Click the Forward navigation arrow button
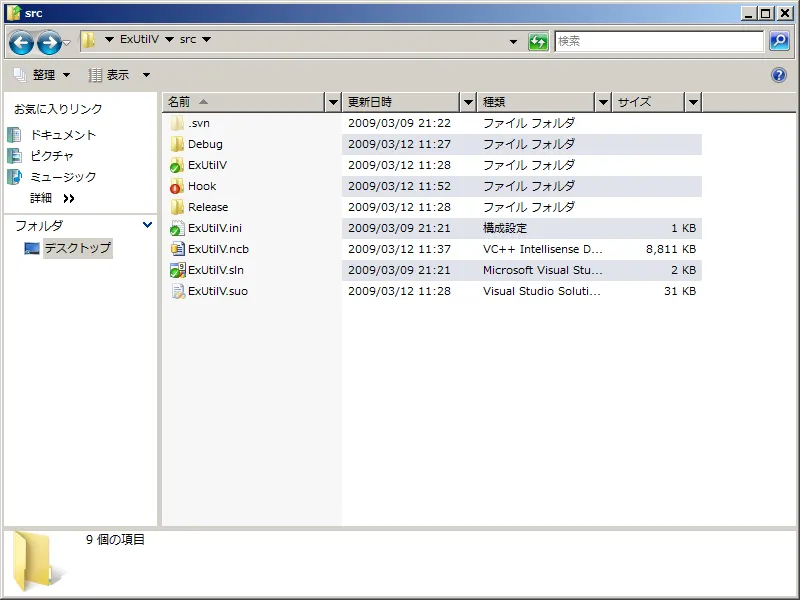Screen dimensions: 800x600 click(49, 42)
